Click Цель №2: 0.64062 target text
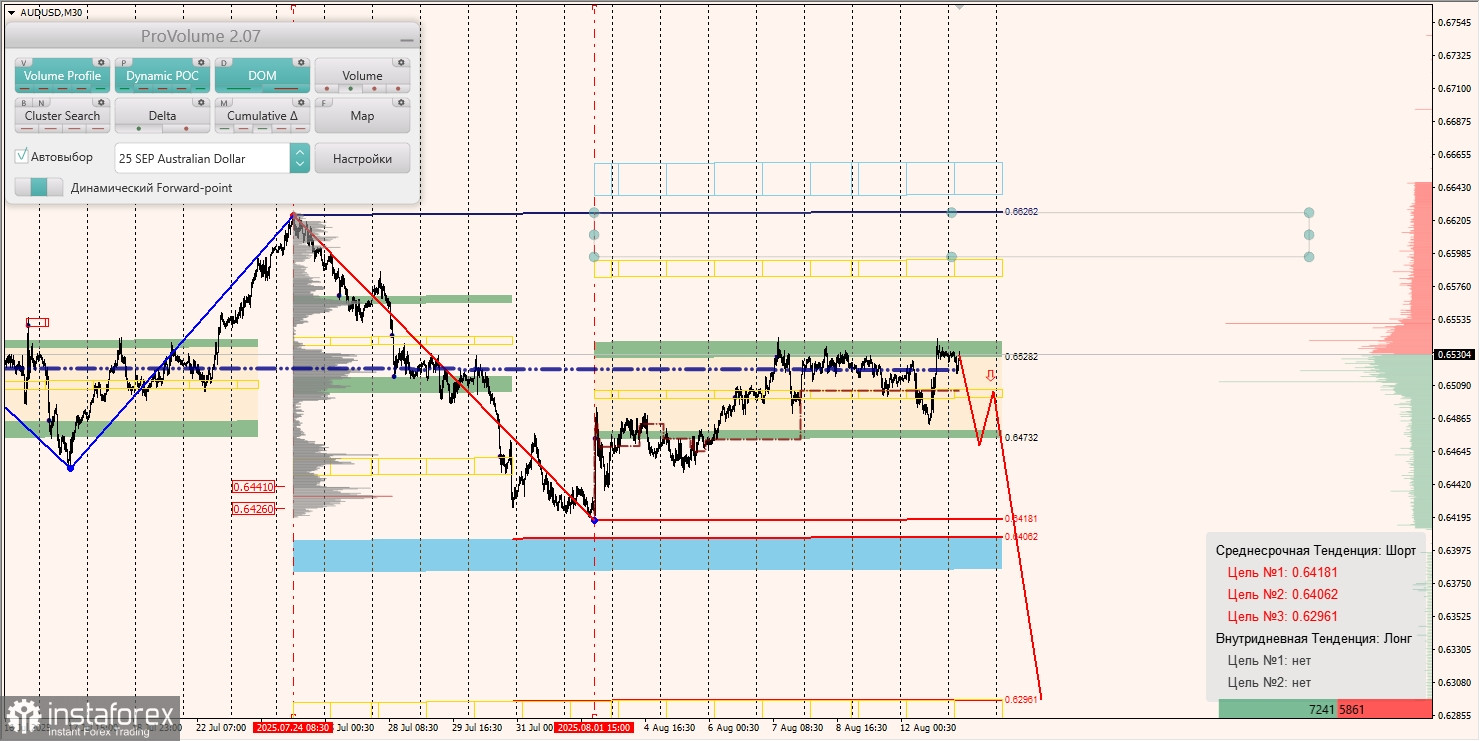The width and height of the screenshot is (1480, 741). pyautogui.click(x=1282, y=595)
